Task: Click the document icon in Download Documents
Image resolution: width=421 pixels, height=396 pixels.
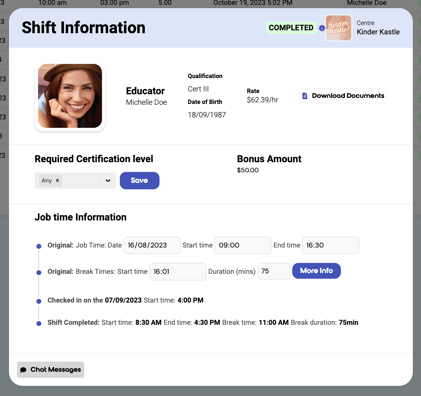Action: pos(304,96)
